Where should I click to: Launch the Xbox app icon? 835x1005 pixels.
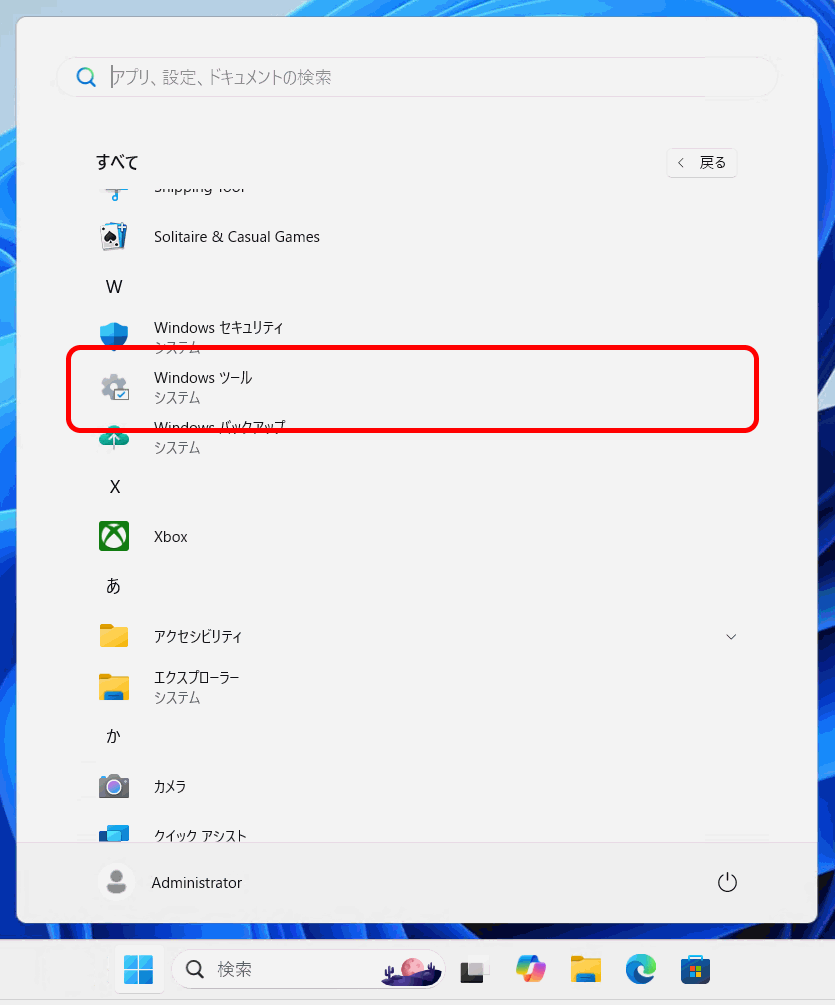pyautogui.click(x=114, y=536)
